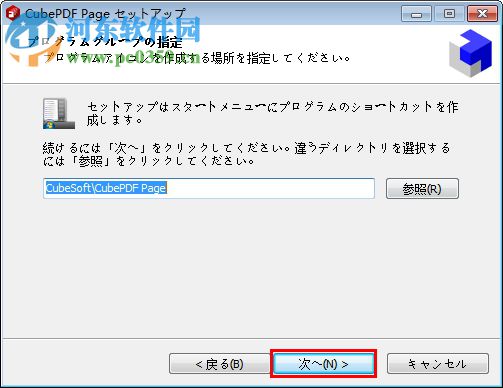Screen dimensions: 503x388
Task: Click the text starting with セットアップはスタートメニュー
Action: (x=272, y=113)
